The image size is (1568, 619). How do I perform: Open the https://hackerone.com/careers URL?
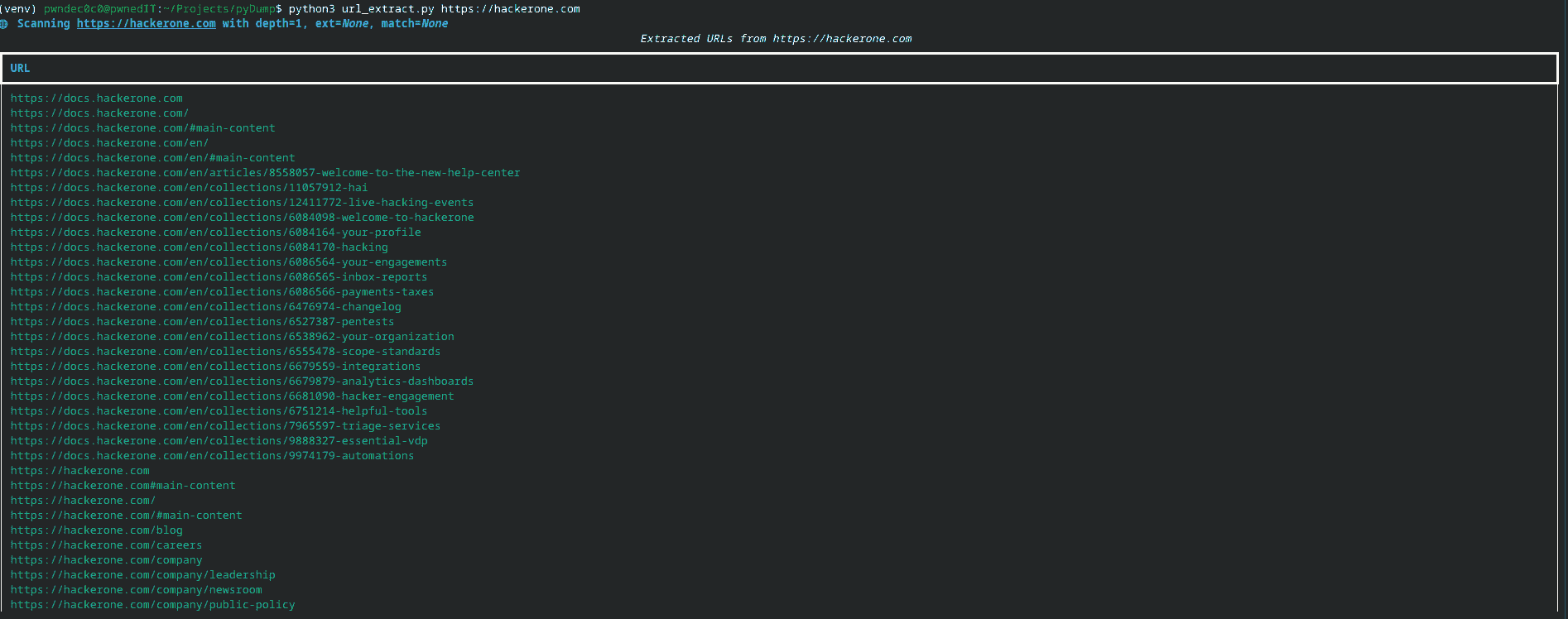click(107, 545)
